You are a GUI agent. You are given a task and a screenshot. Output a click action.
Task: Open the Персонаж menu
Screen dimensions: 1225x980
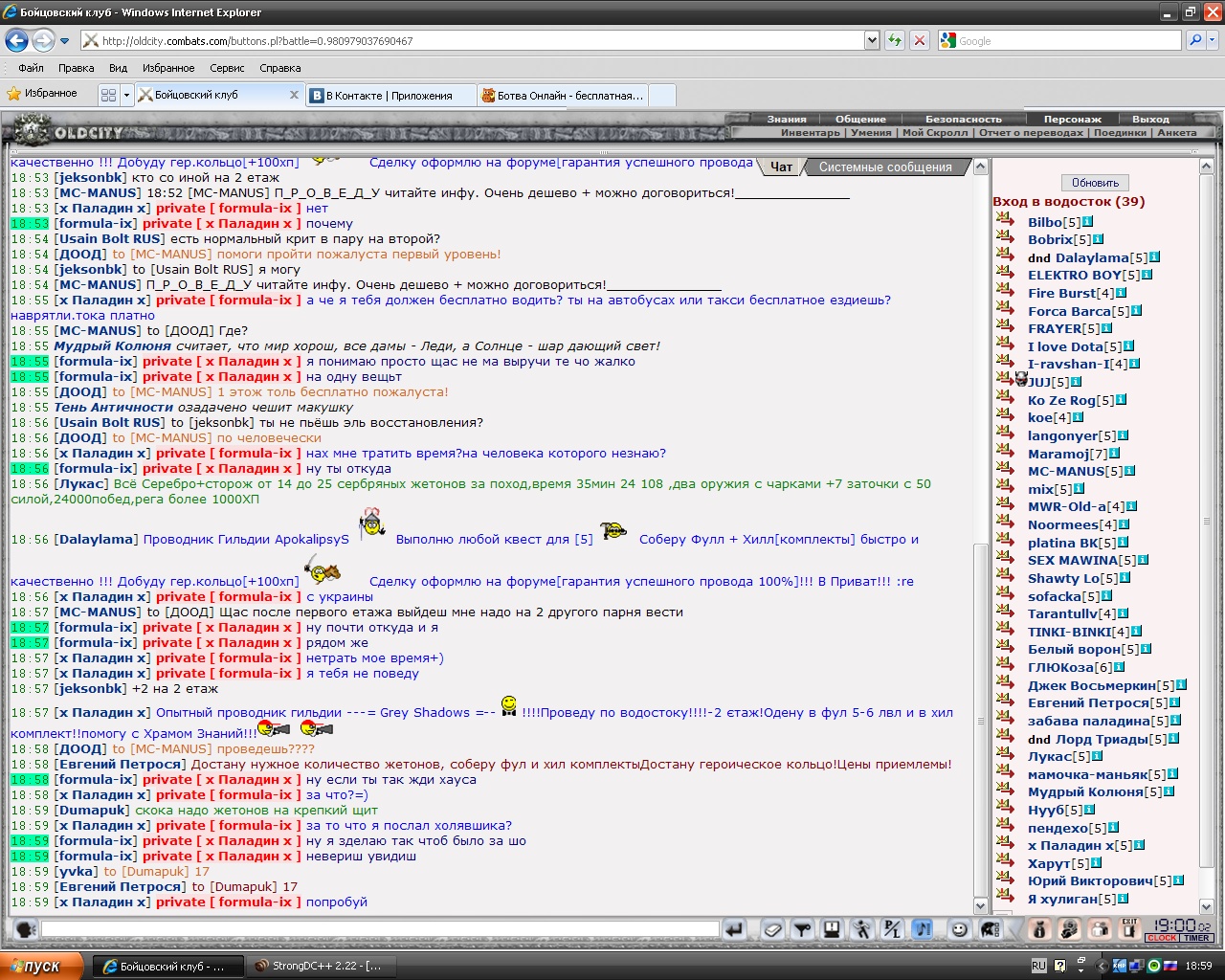(1073, 120)
